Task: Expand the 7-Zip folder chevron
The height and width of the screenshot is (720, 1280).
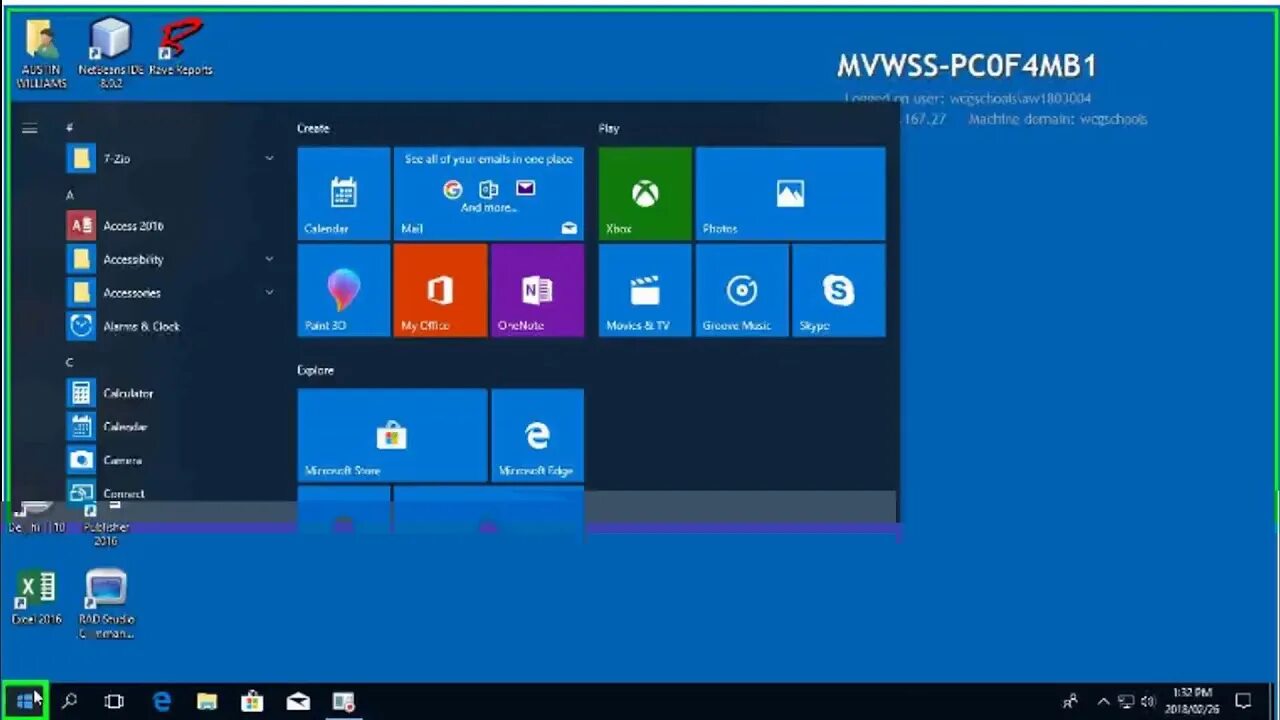Action: [269, 159]
